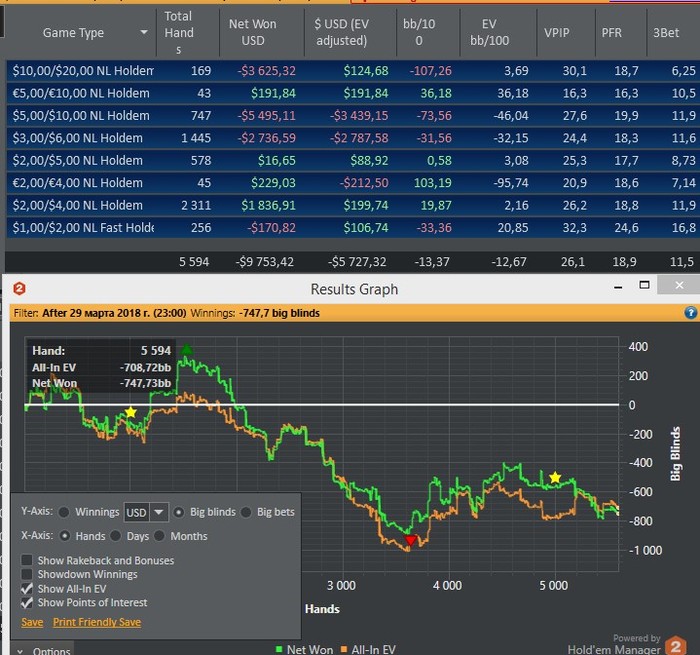Click the Print Friendly Save link
The width and height of the screenshot is (700, 655).
[97, 622]
